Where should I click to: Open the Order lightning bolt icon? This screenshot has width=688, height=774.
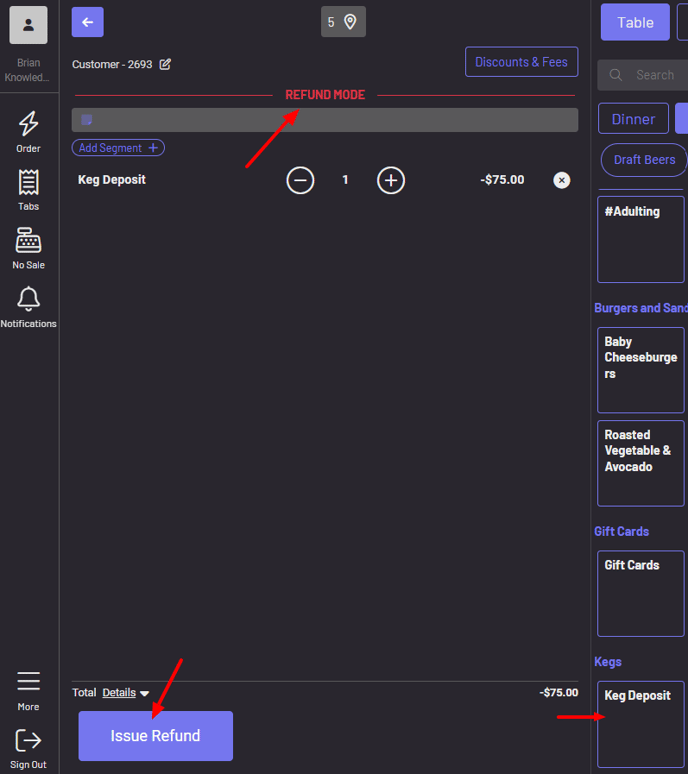pyautogui.click(x=28, y=124)
